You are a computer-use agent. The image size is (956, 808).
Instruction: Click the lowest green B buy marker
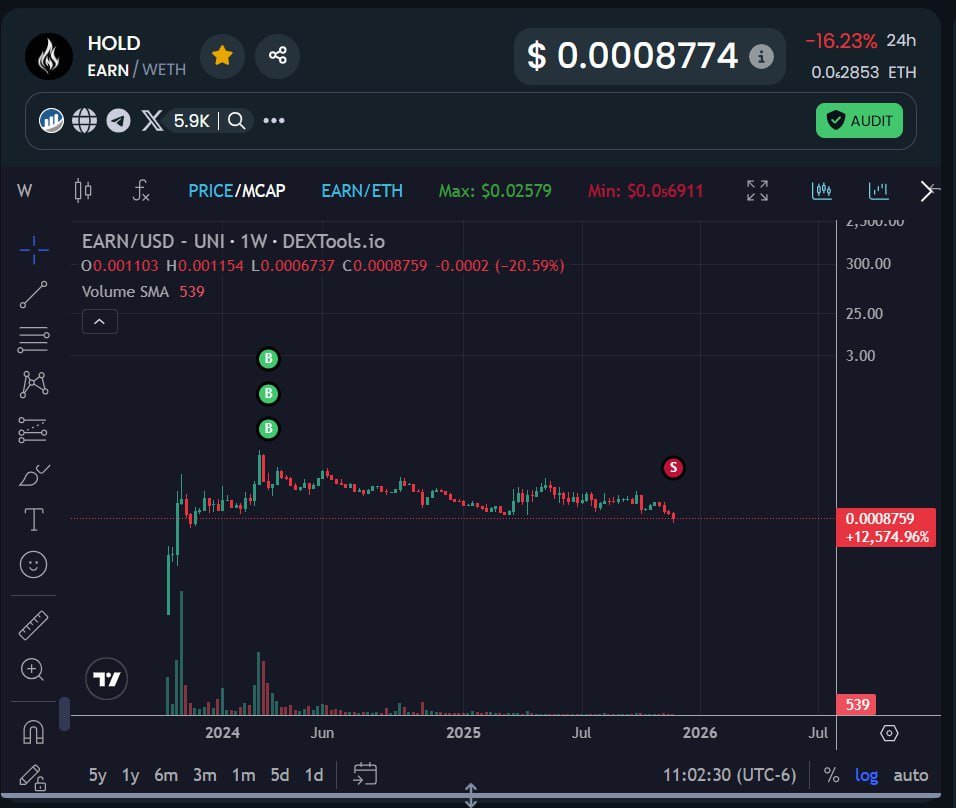(268, 429)
